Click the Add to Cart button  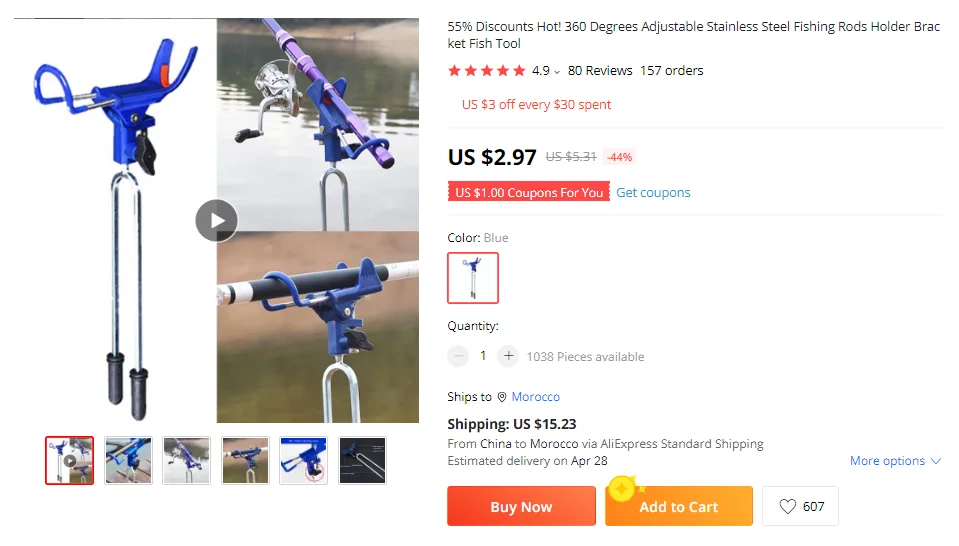point(679,506)
